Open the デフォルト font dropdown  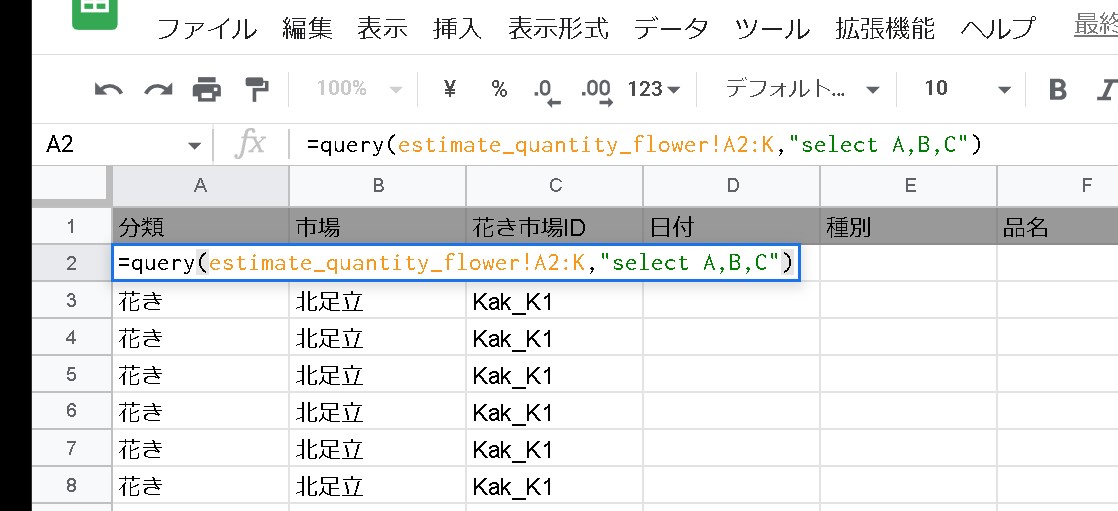click(x=802, y=89)
